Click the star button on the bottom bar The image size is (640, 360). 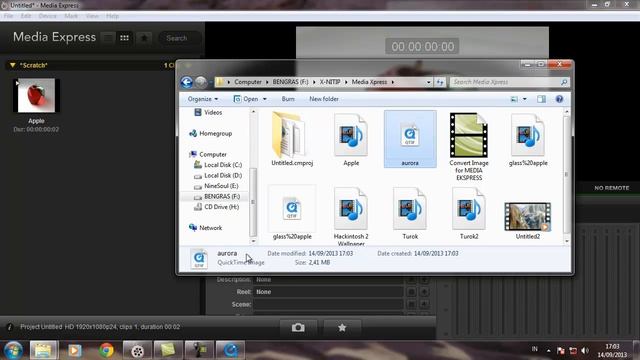point(342,327)
